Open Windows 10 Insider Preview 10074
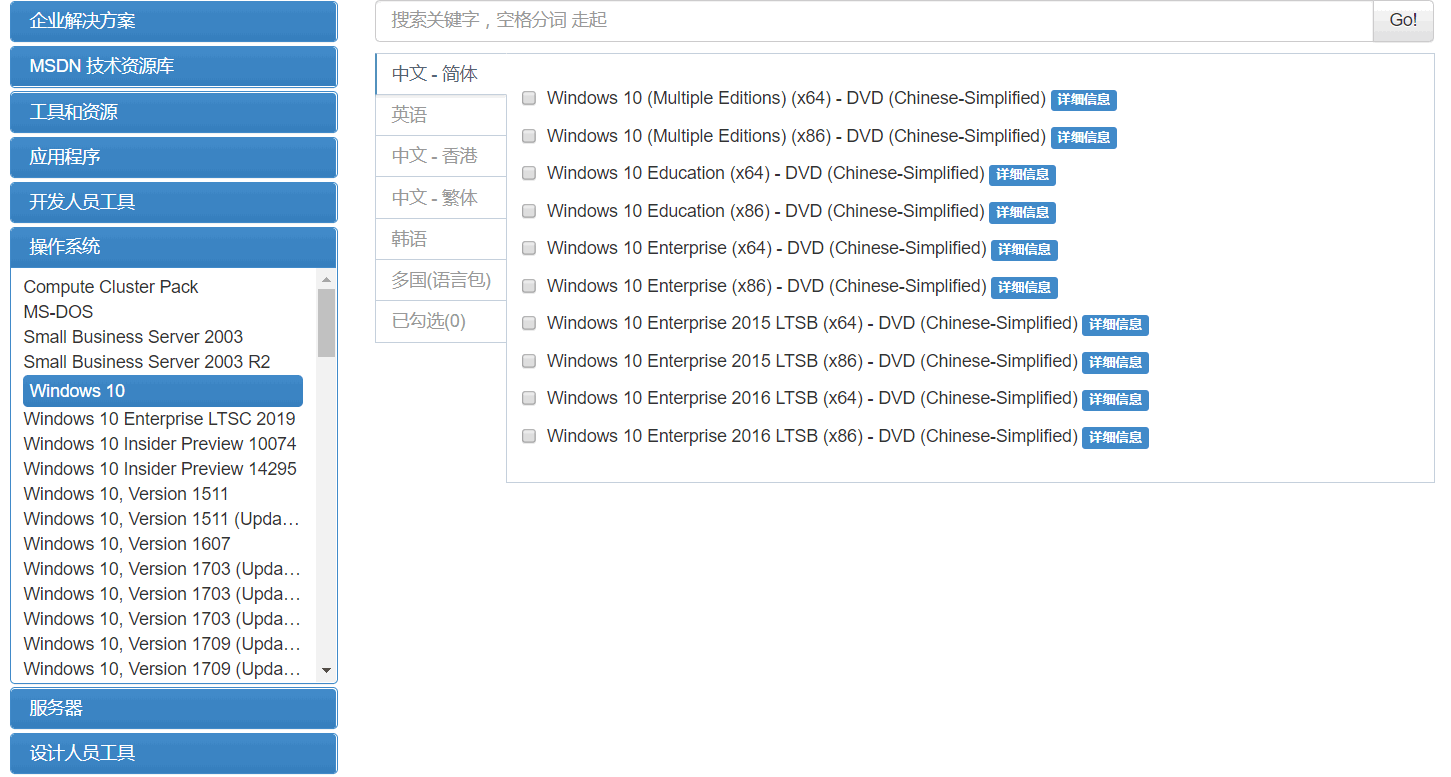1451x777 pixels. pyautogui.click(x=160, y=444)
